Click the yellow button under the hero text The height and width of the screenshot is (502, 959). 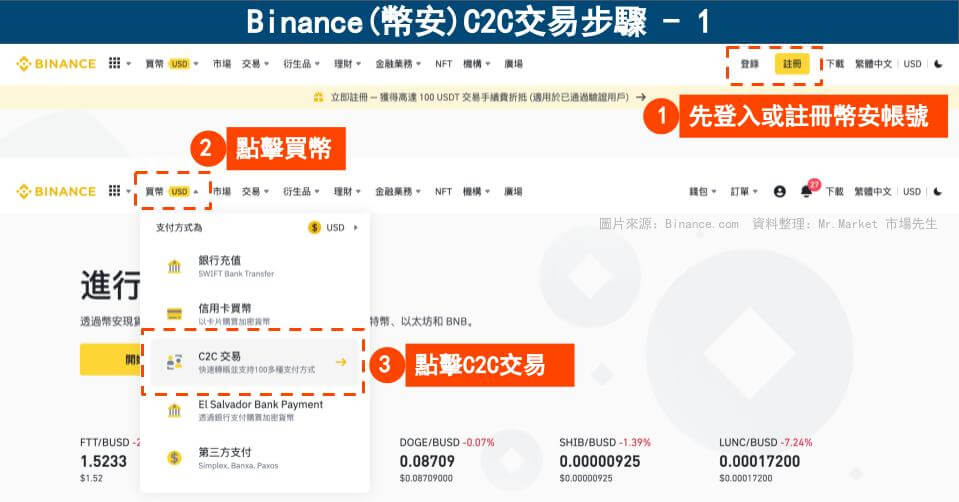click(110, 360)
